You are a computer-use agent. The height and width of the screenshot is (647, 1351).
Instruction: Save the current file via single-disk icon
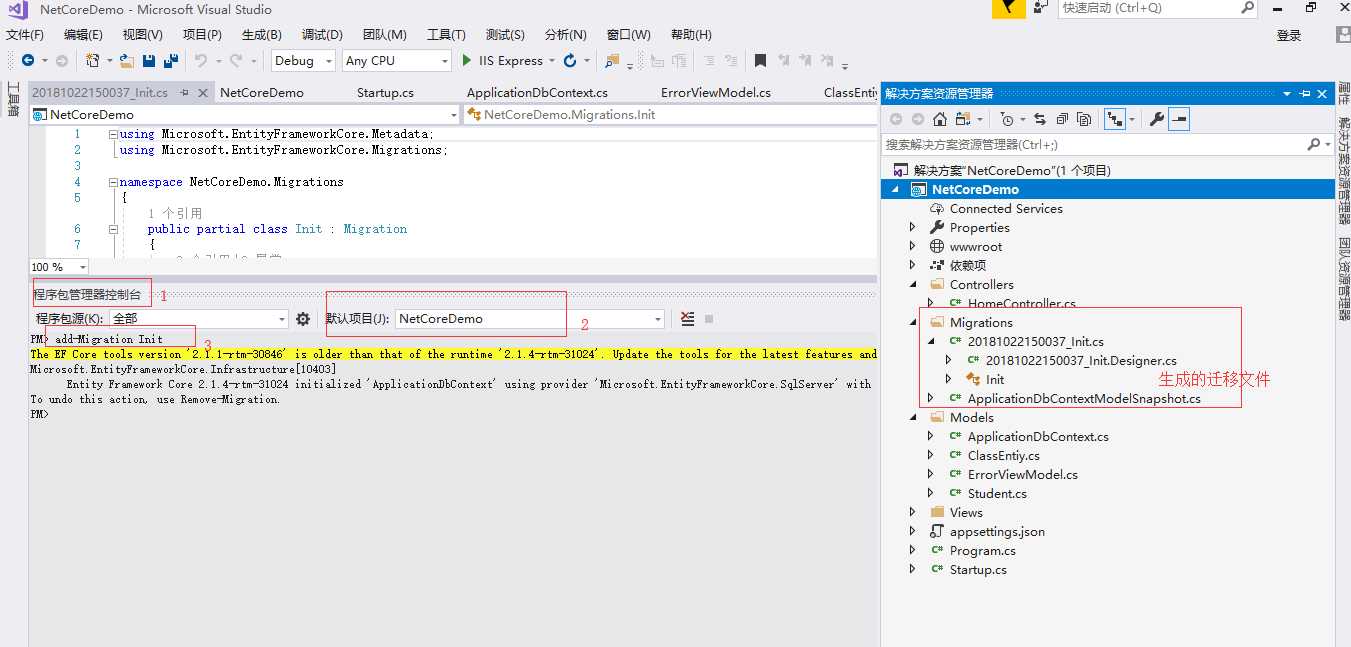(x=149, y=61)
